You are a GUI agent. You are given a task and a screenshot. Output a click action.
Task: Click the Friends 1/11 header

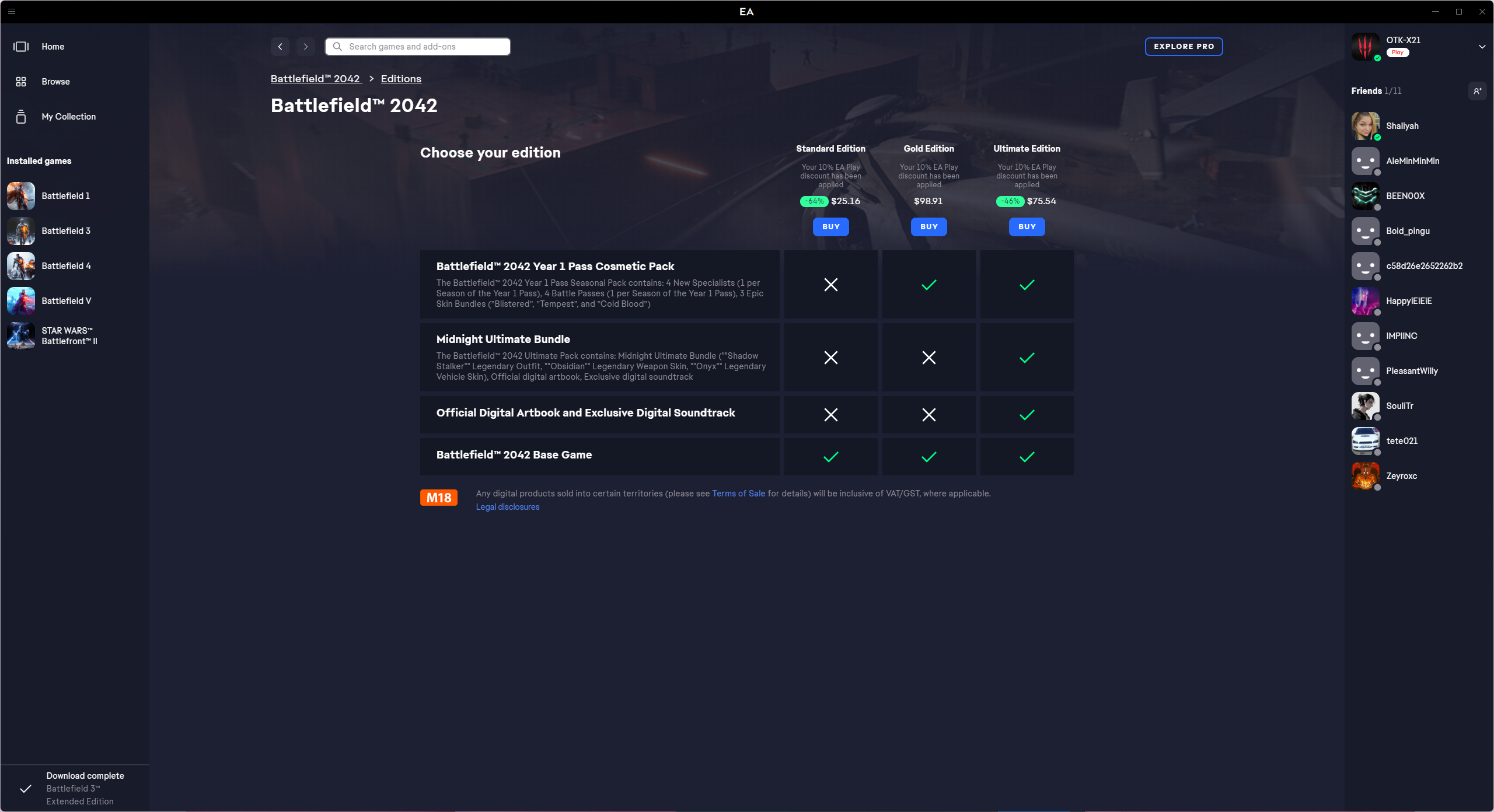tap(1376, 91)
